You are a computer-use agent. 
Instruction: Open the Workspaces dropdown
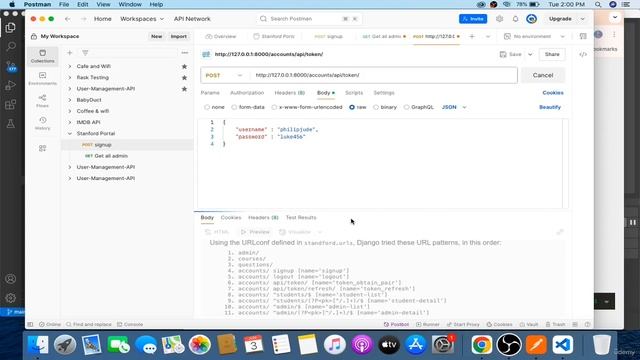point(142,19)
